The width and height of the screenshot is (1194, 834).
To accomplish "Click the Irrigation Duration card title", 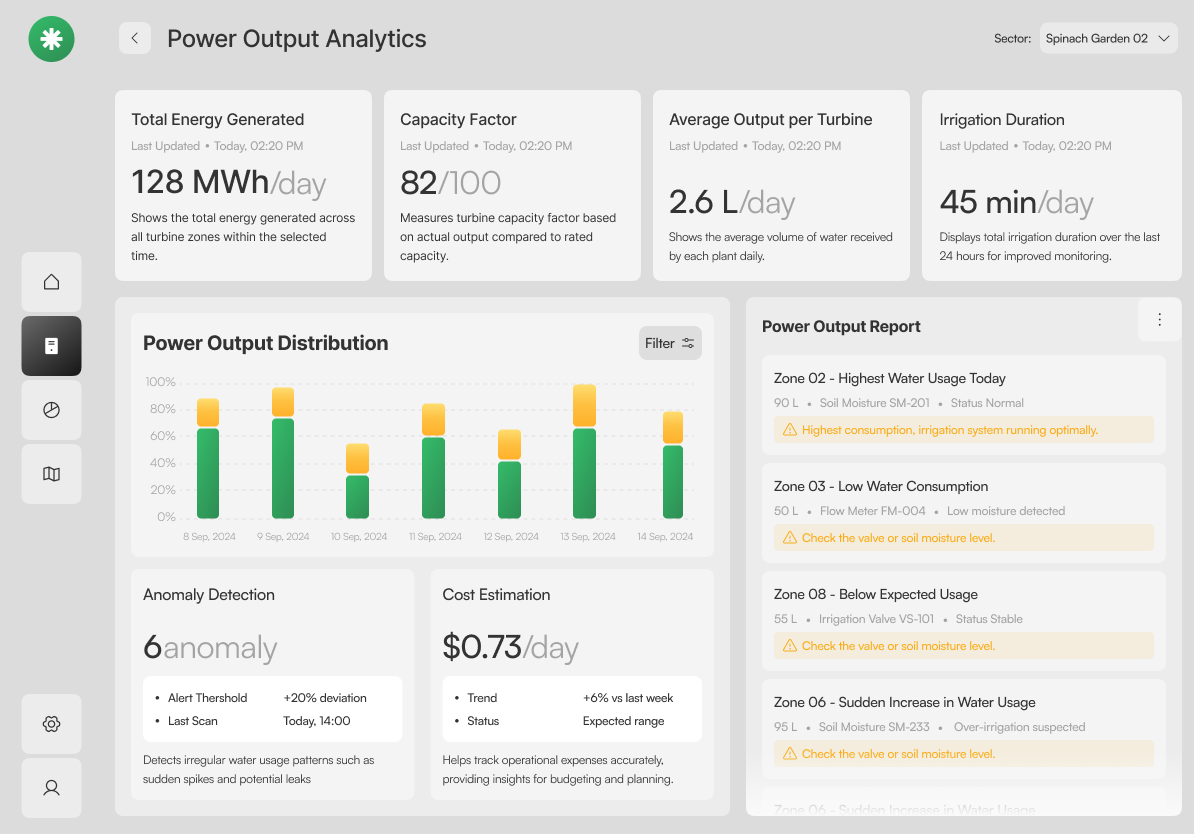I will (x=1001, y=120).
